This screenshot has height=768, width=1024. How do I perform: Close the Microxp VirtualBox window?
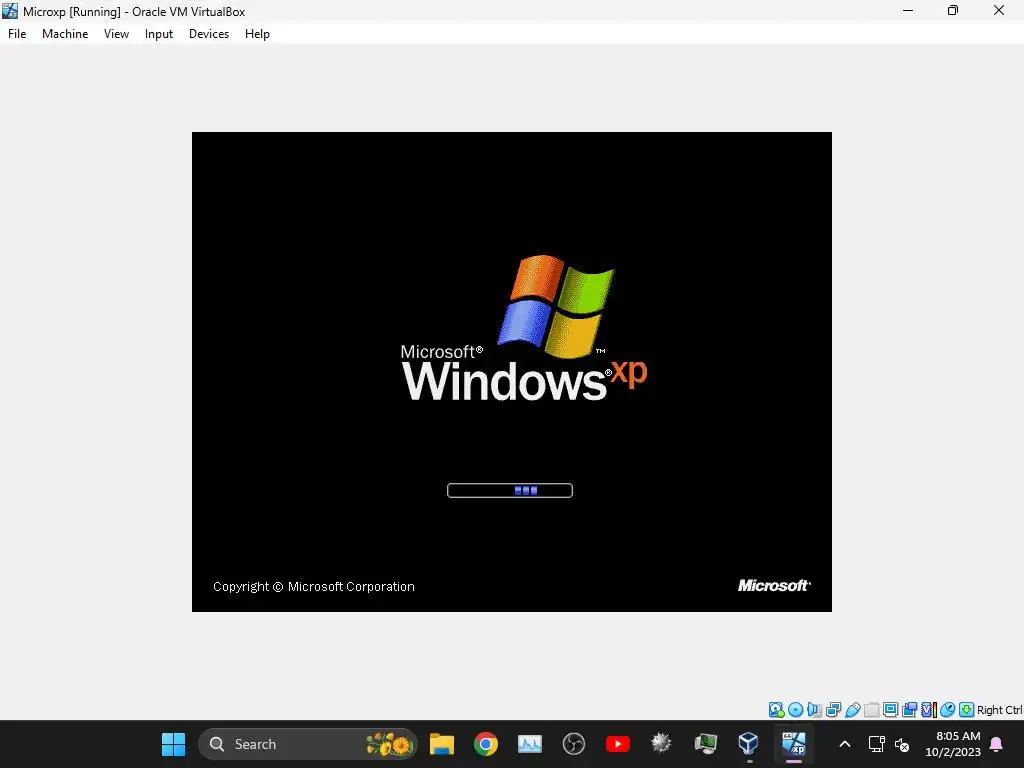(x=999, y=10)
